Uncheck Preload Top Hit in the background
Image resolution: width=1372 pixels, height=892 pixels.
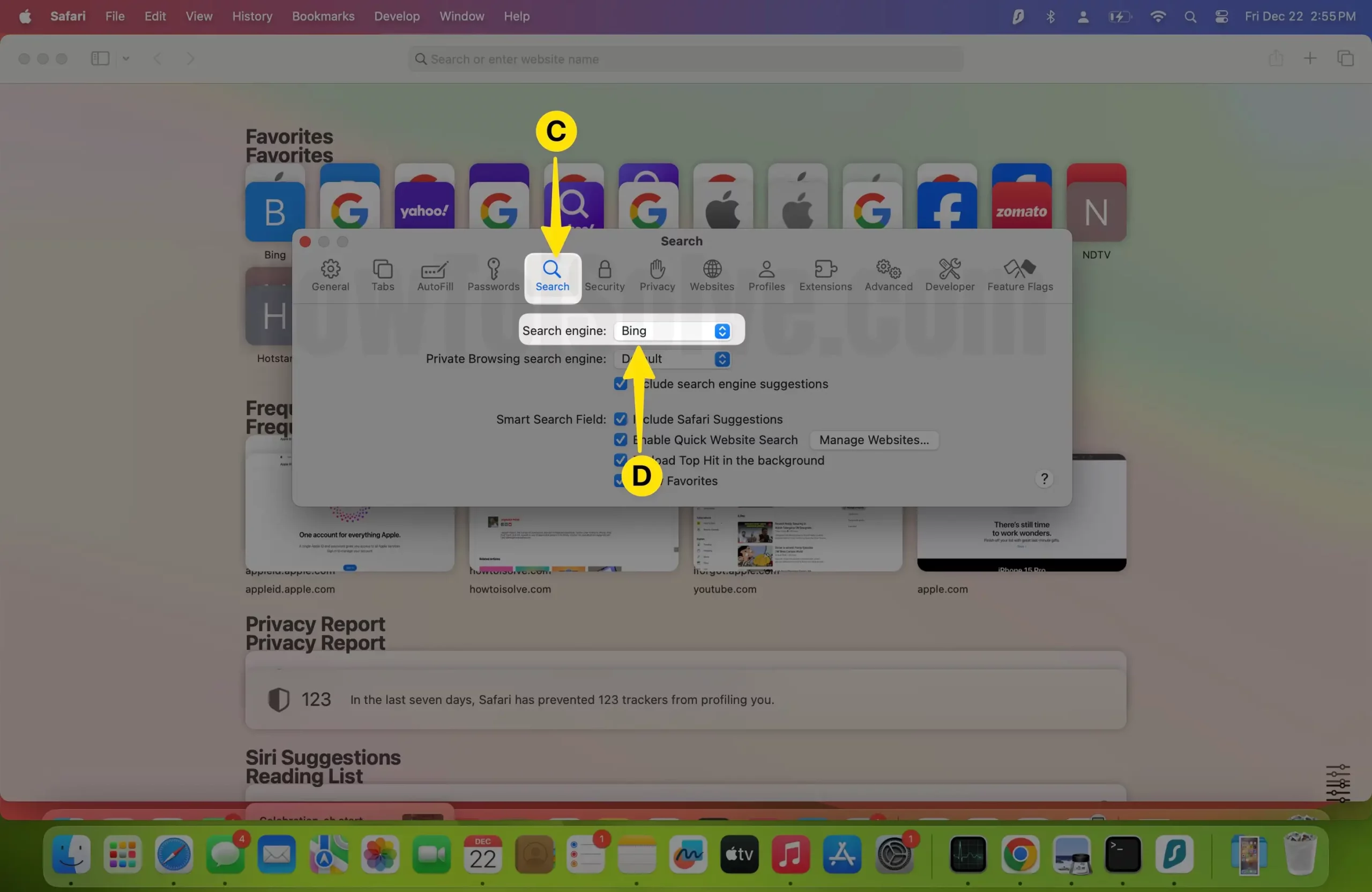click(620, 460)
